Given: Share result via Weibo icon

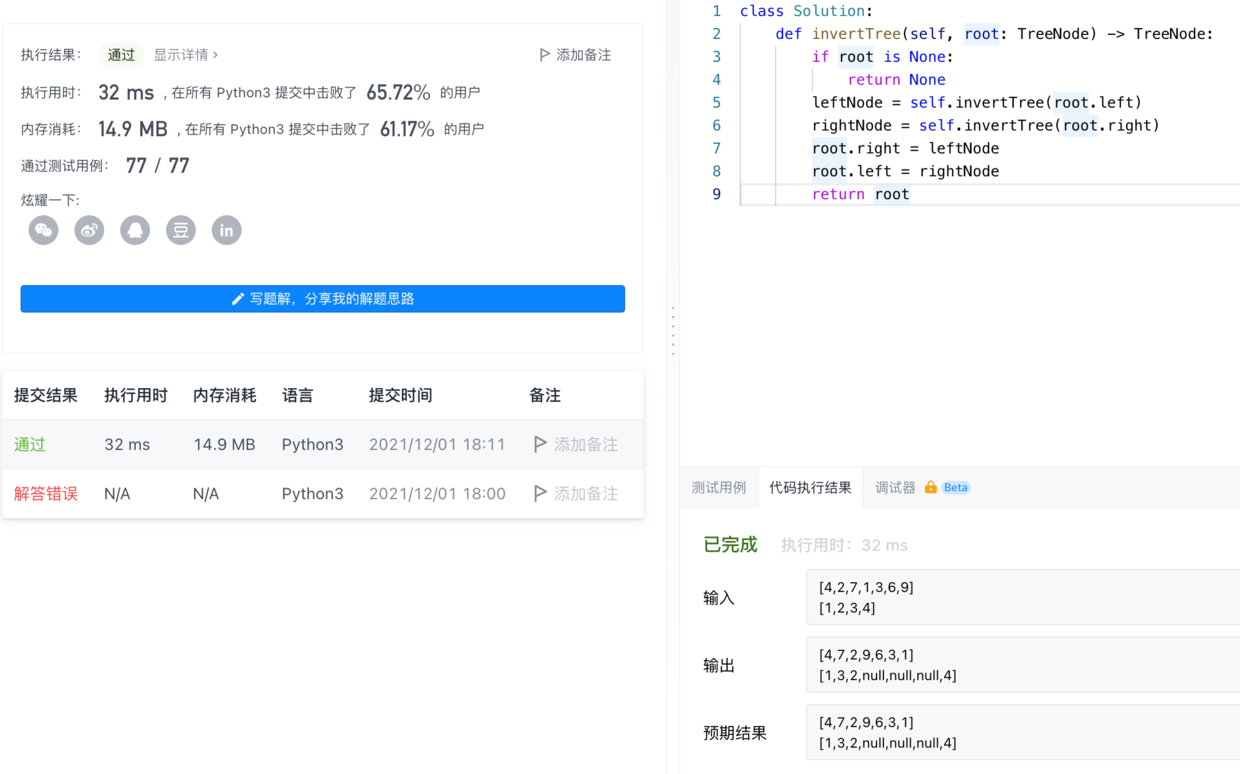Looking at the screenshot, I should coord(89,230).
